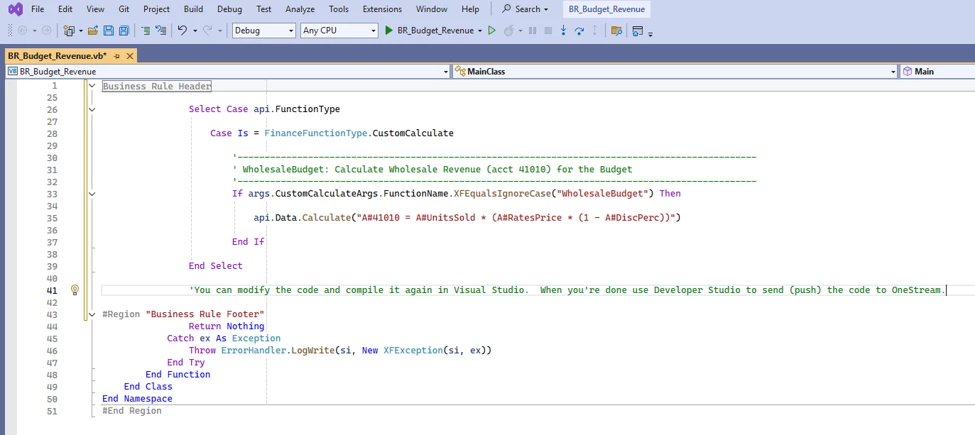
Task: Open the New Project dropdown arrow
Action: 80,30
